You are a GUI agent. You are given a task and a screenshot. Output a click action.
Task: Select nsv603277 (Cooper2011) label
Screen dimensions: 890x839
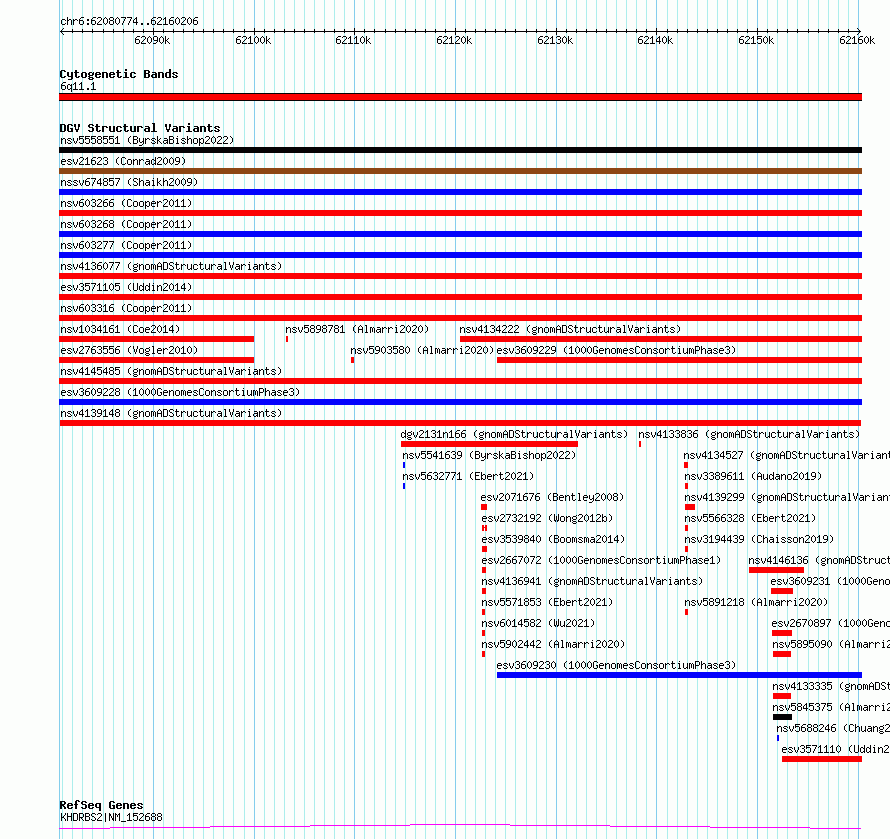(126, 245)
